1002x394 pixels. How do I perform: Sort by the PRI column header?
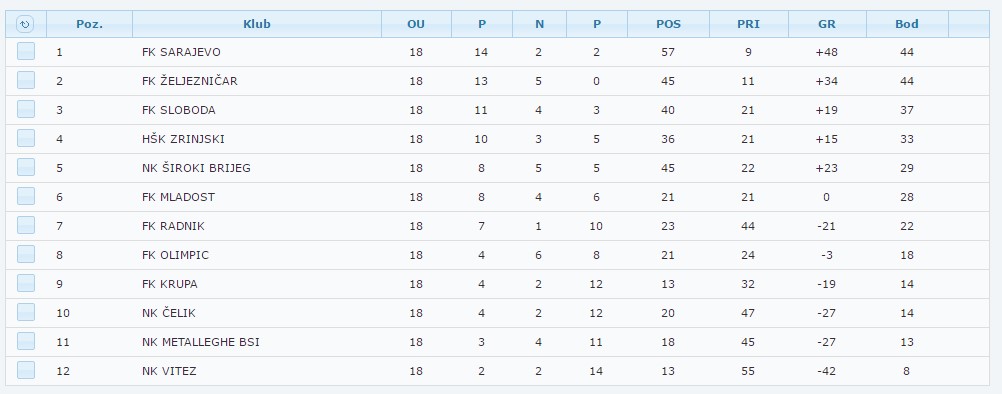748,24
